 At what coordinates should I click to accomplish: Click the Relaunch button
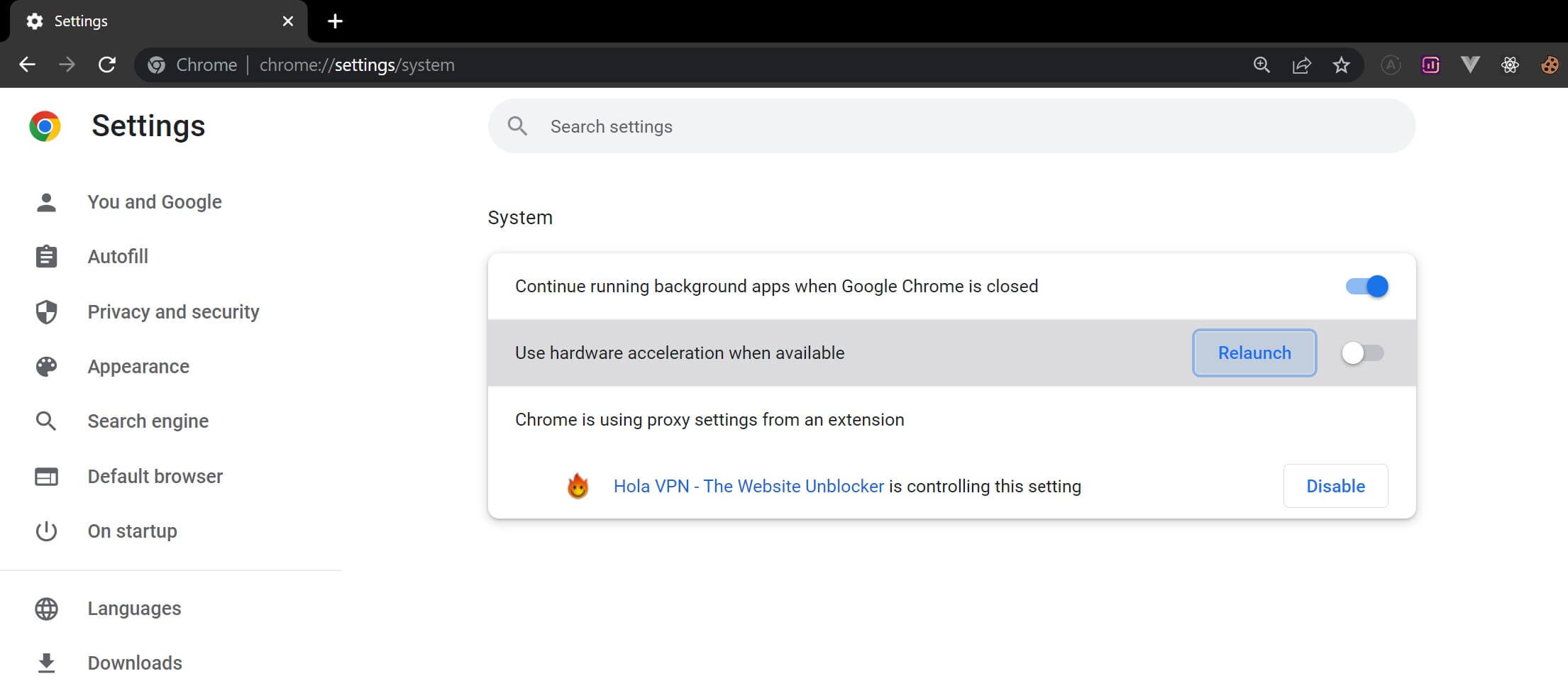1254,353
